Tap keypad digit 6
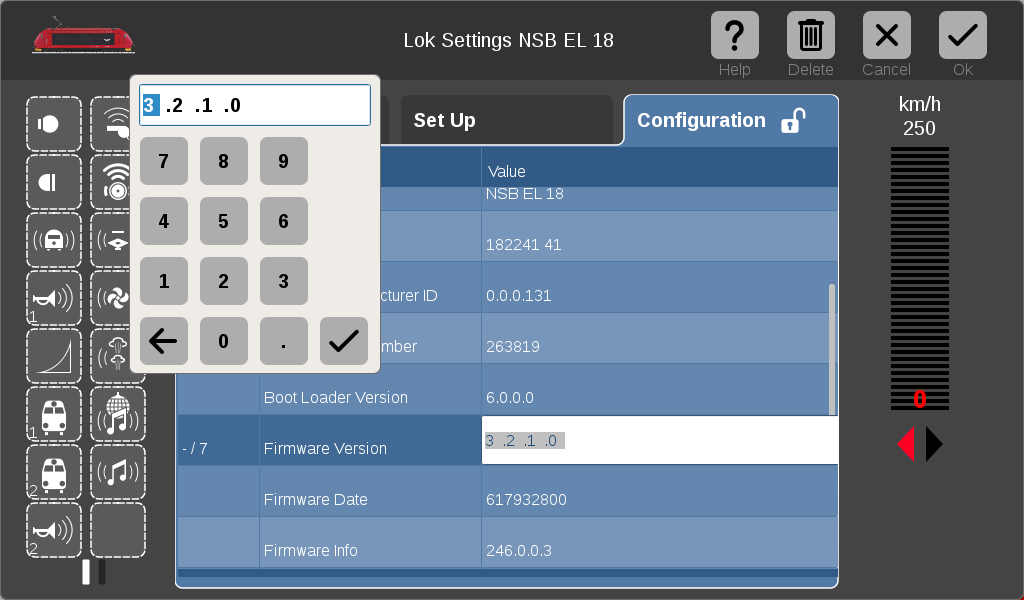Screen dimensions: 1024x600 (x=284, y=221)
